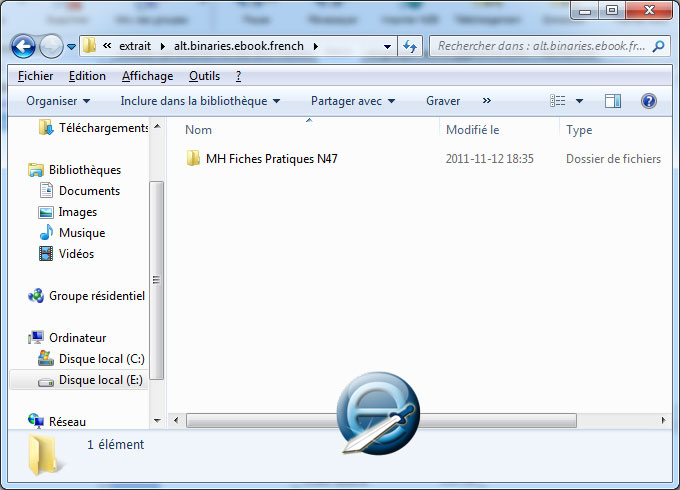This screenshot has width=680, height=490.
Task: Open Disque local (E:)
Action: [x=101, y=380]
